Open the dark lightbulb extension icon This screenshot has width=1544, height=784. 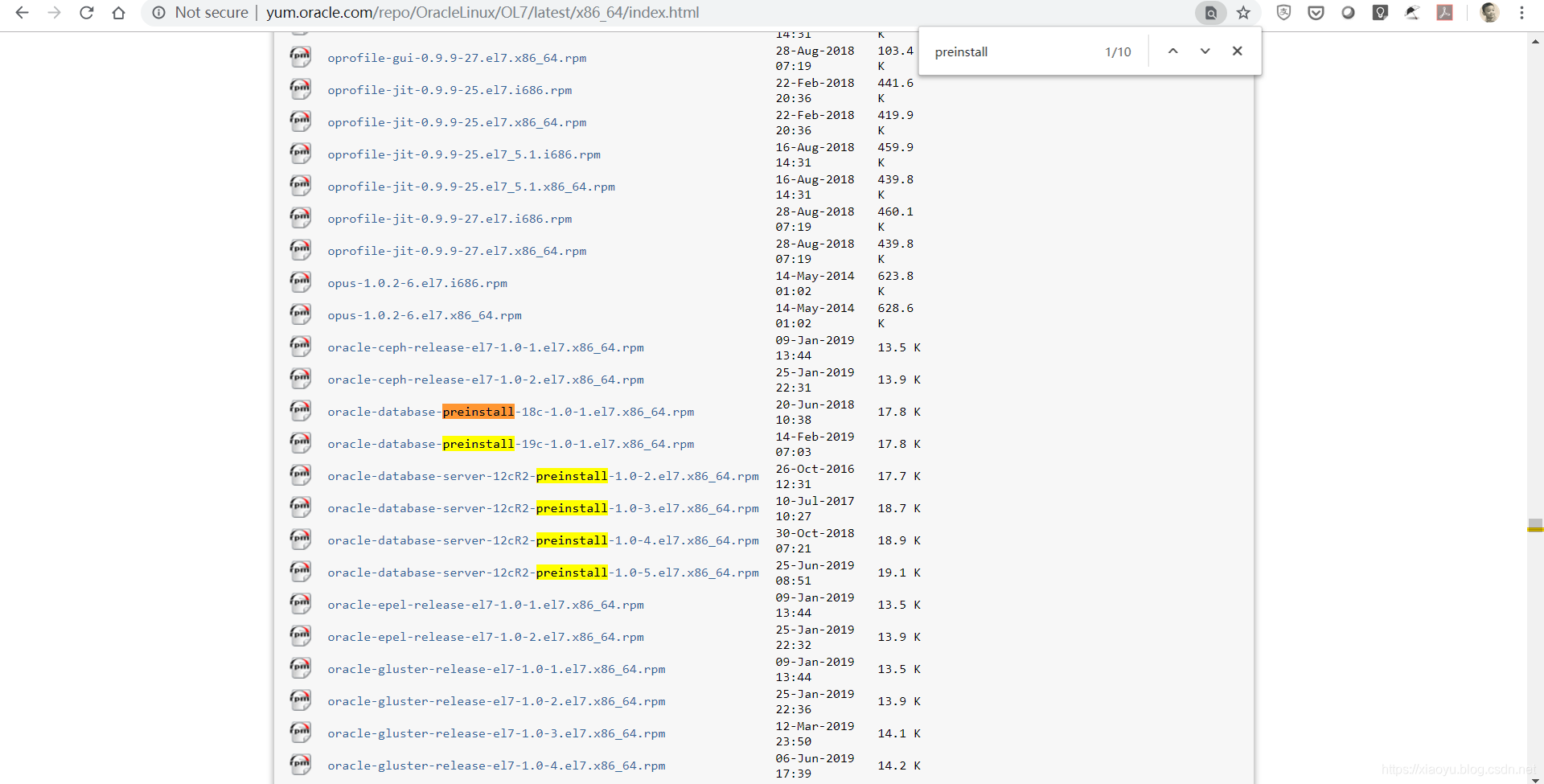click(1381, 13)
